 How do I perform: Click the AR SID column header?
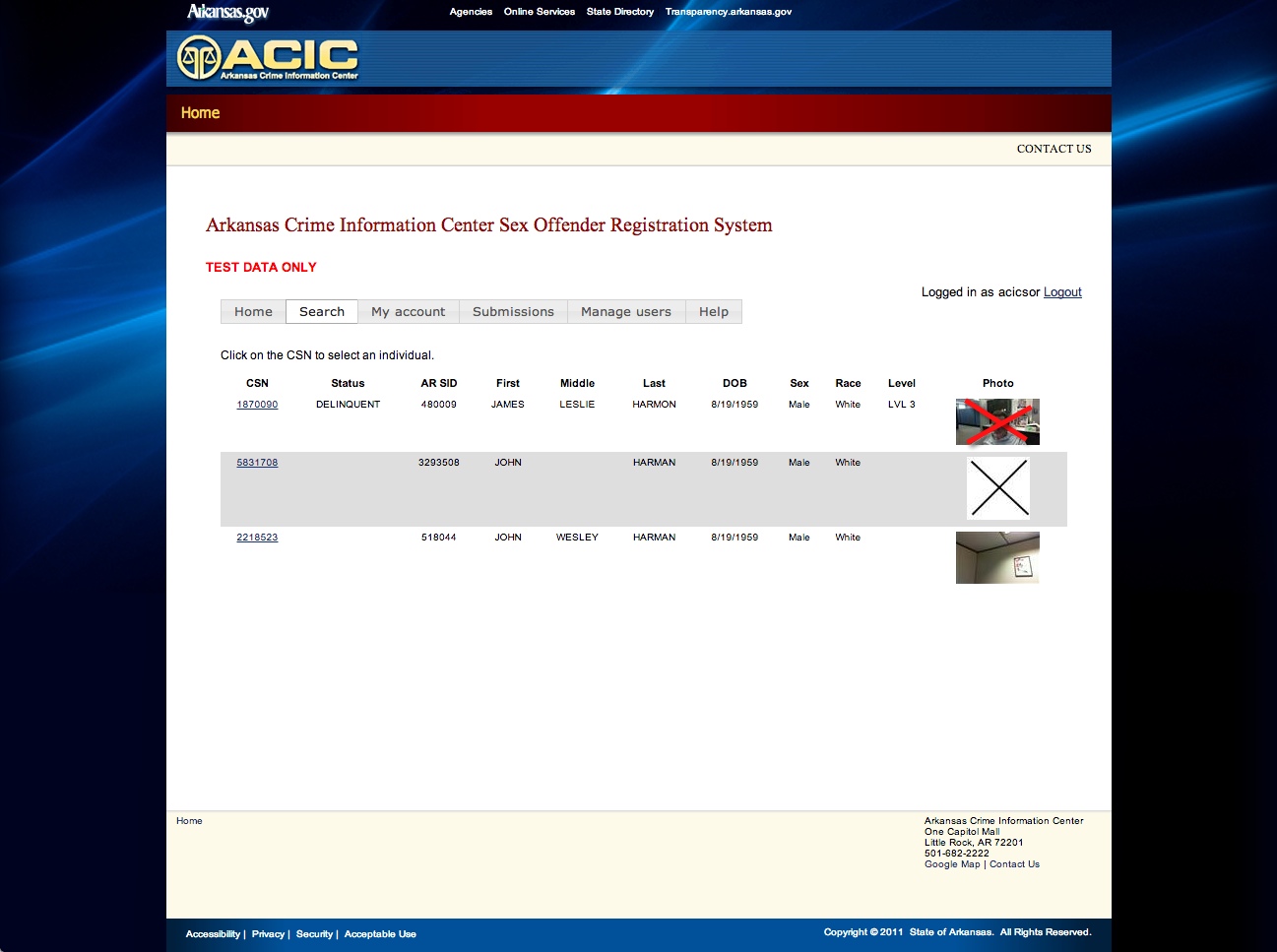click(439, 383)
